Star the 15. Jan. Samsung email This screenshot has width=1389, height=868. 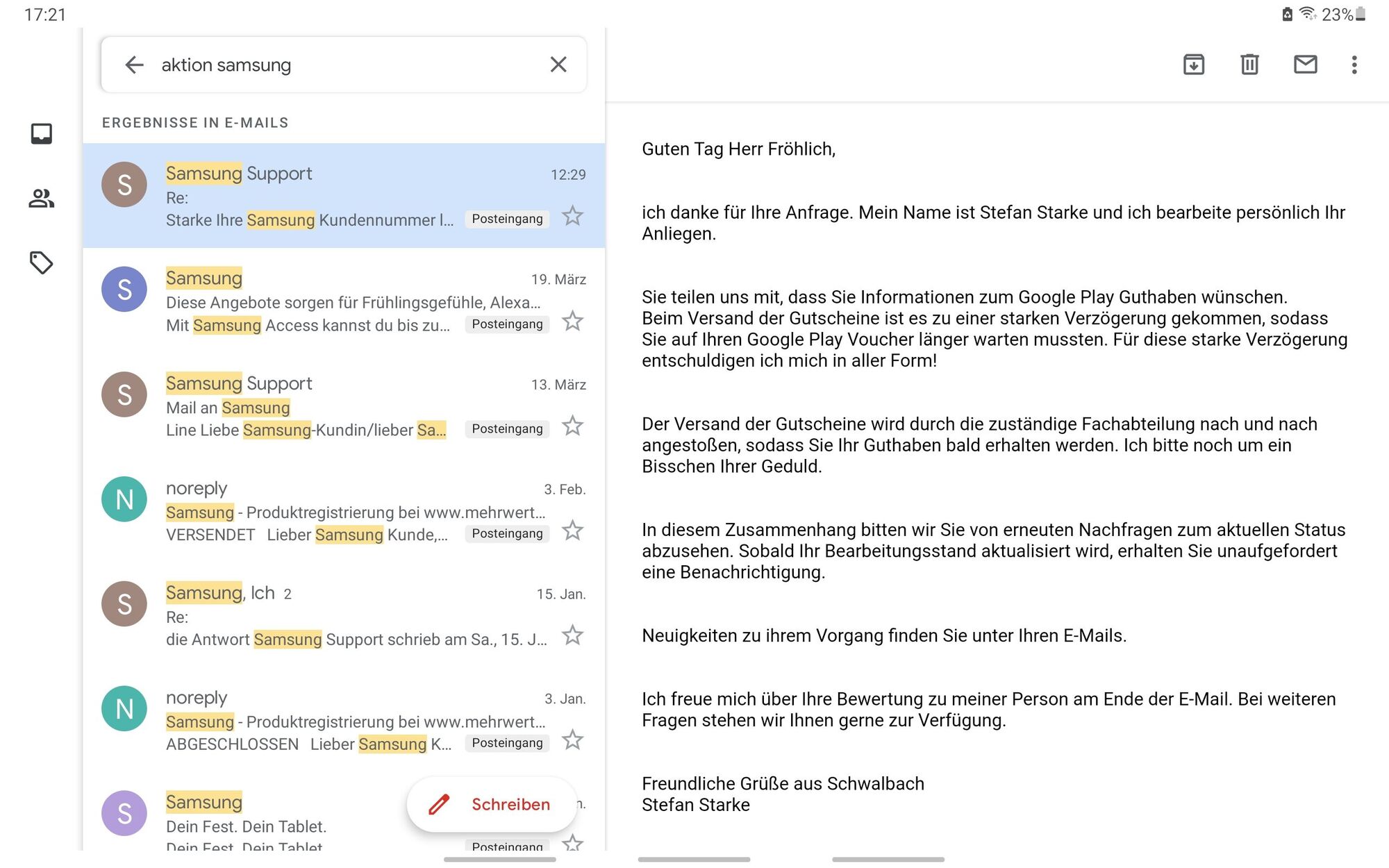572,635
